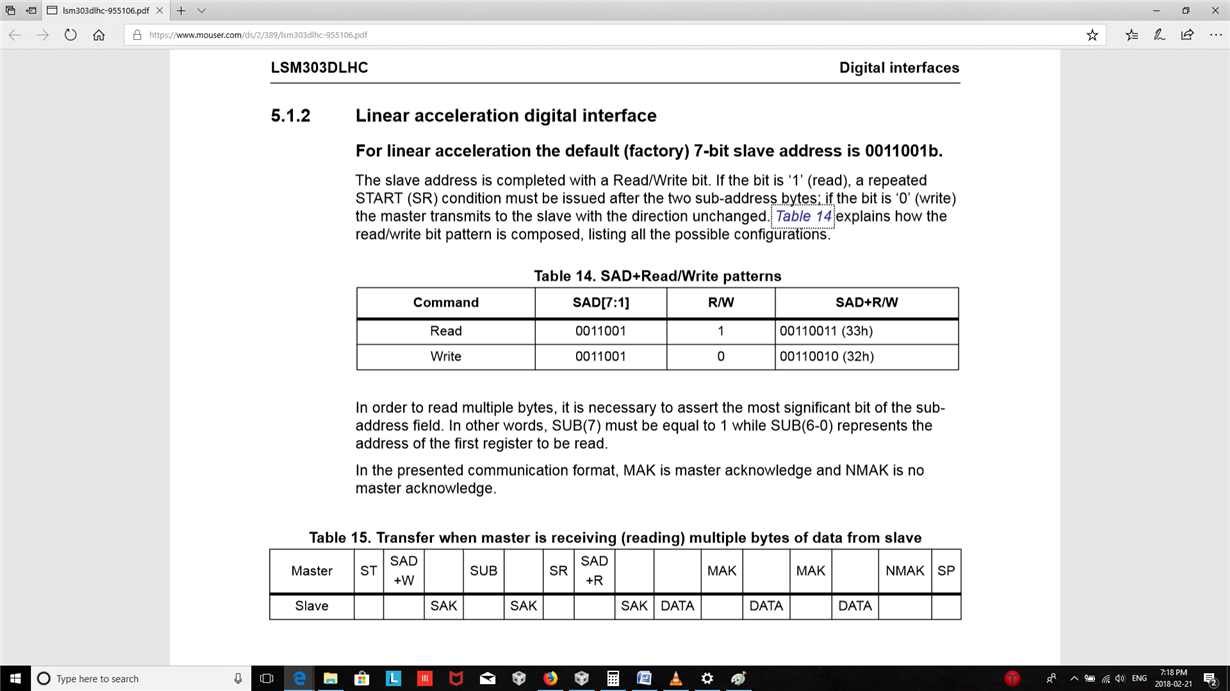Click the SUB cell in Table 15

[x=483, y=571]
